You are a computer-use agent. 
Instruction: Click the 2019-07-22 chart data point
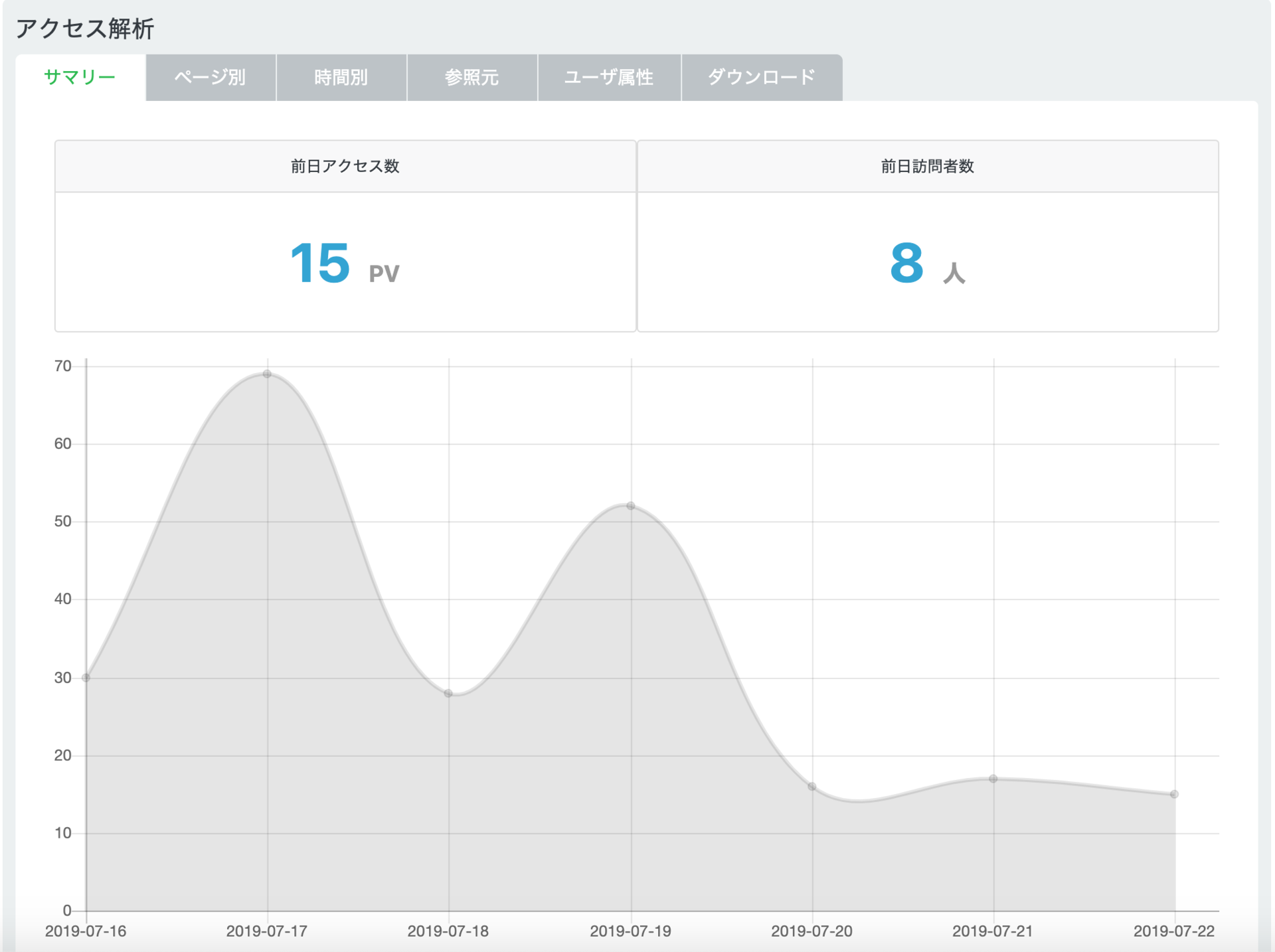coord(1175,794)
